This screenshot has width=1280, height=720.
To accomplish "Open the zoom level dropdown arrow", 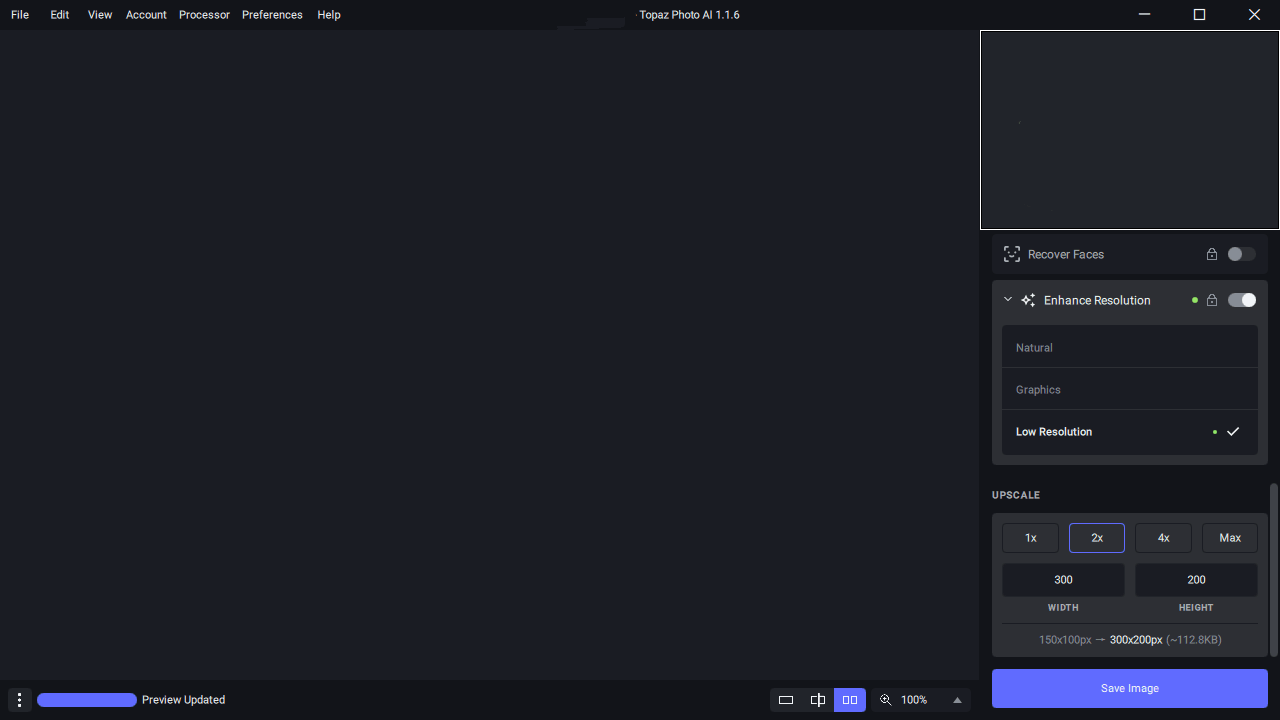I will 957,700.
